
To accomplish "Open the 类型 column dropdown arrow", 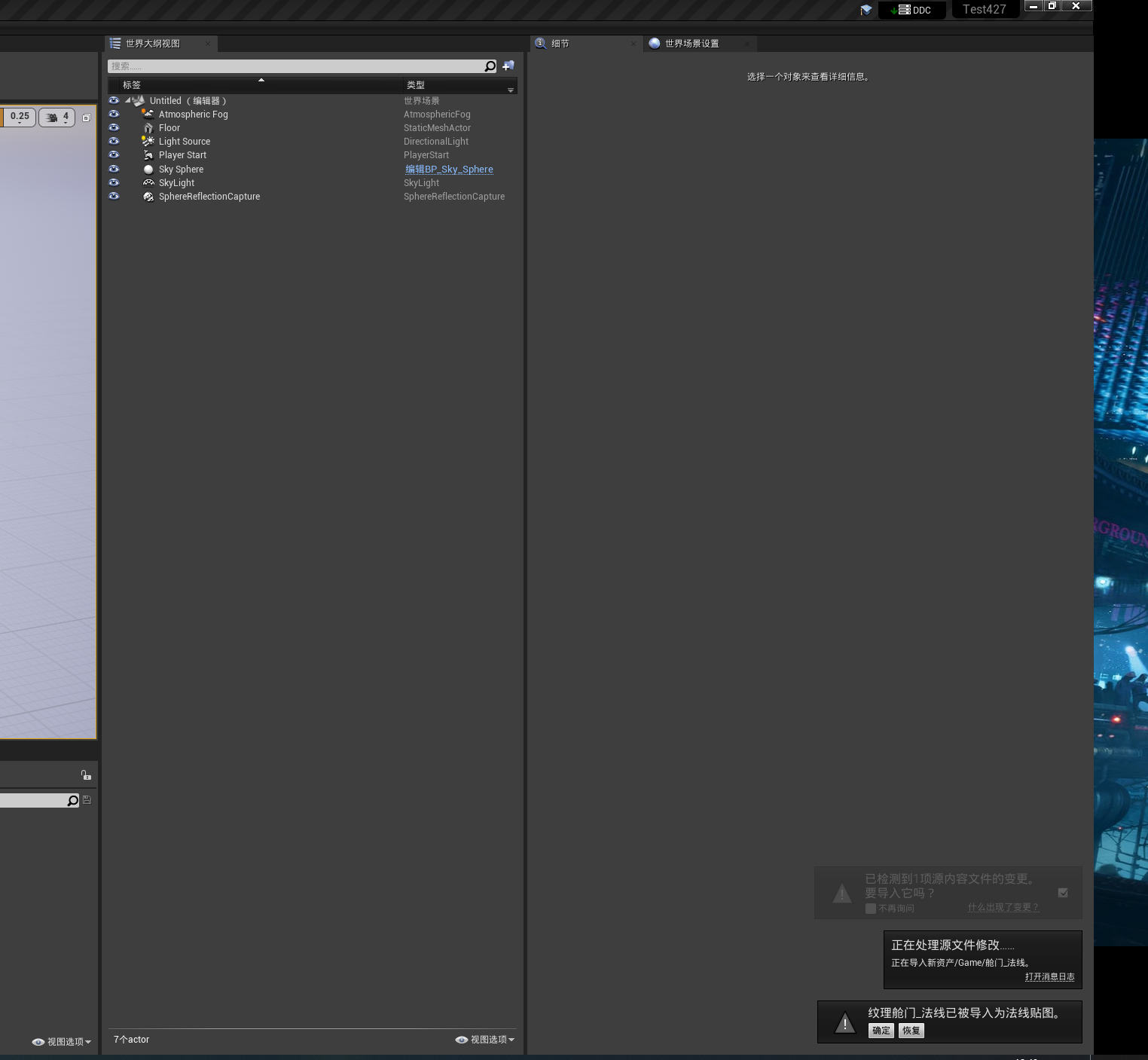I will [510, 90].
